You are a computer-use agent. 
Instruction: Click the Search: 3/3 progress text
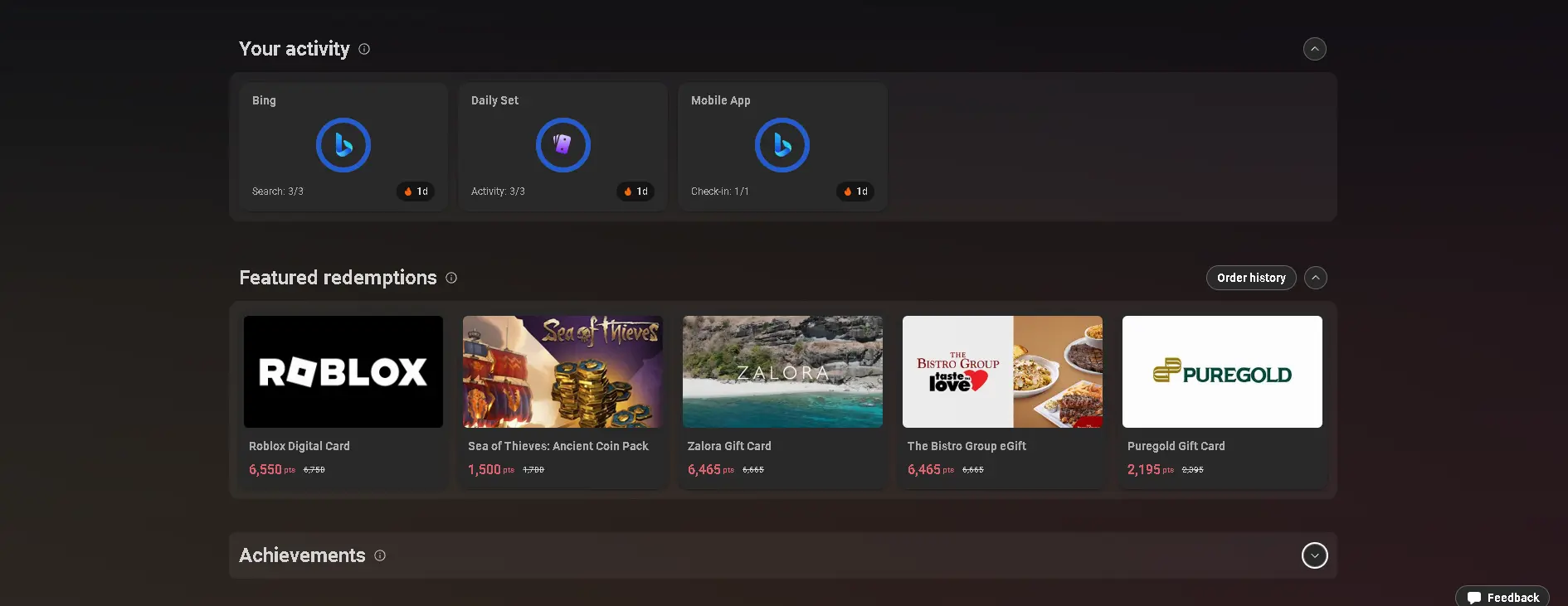[x=278, y=191]
